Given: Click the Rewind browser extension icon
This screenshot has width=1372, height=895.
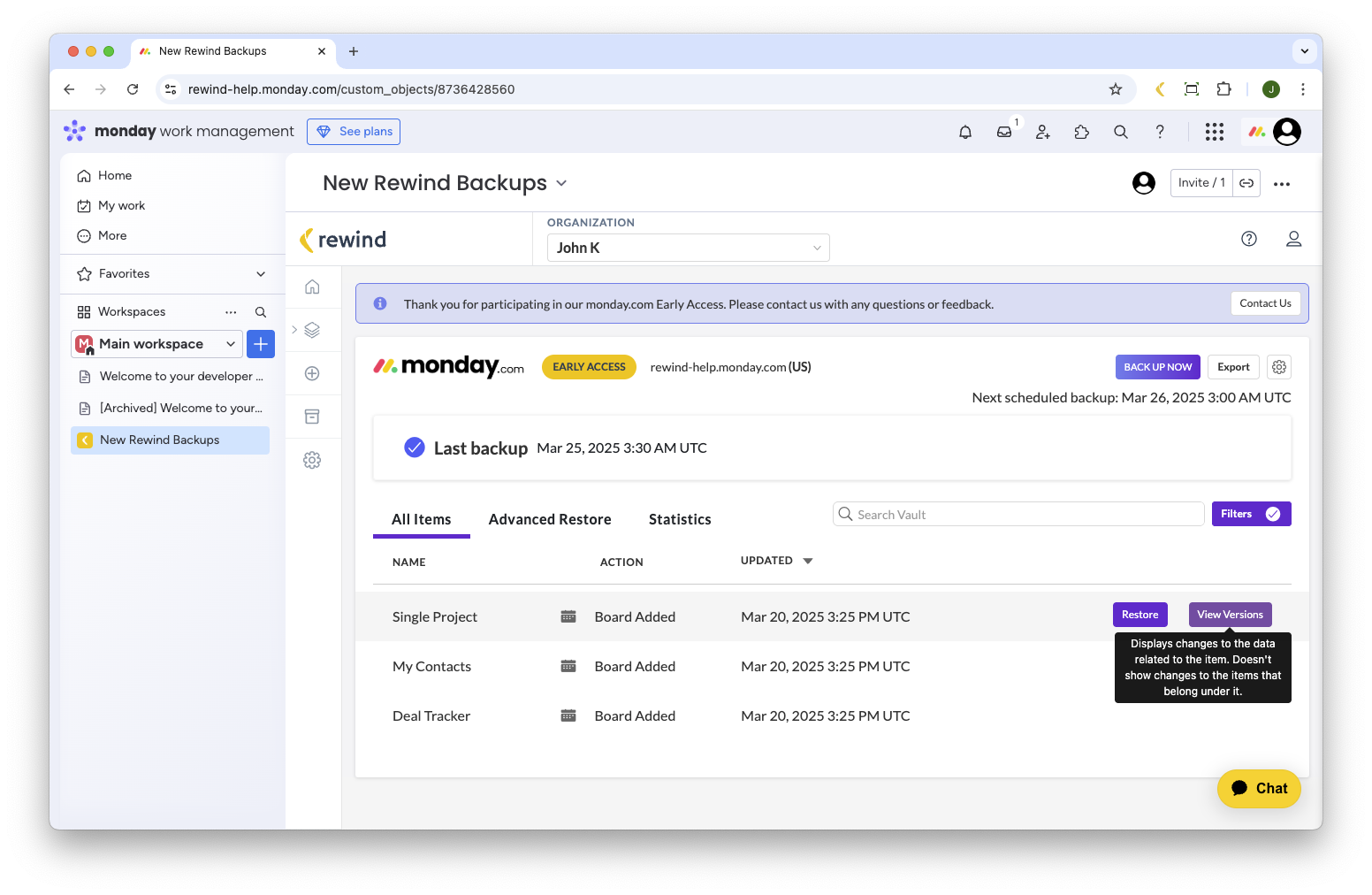Looking at the screenshot, I should [x=1160, y=89].
